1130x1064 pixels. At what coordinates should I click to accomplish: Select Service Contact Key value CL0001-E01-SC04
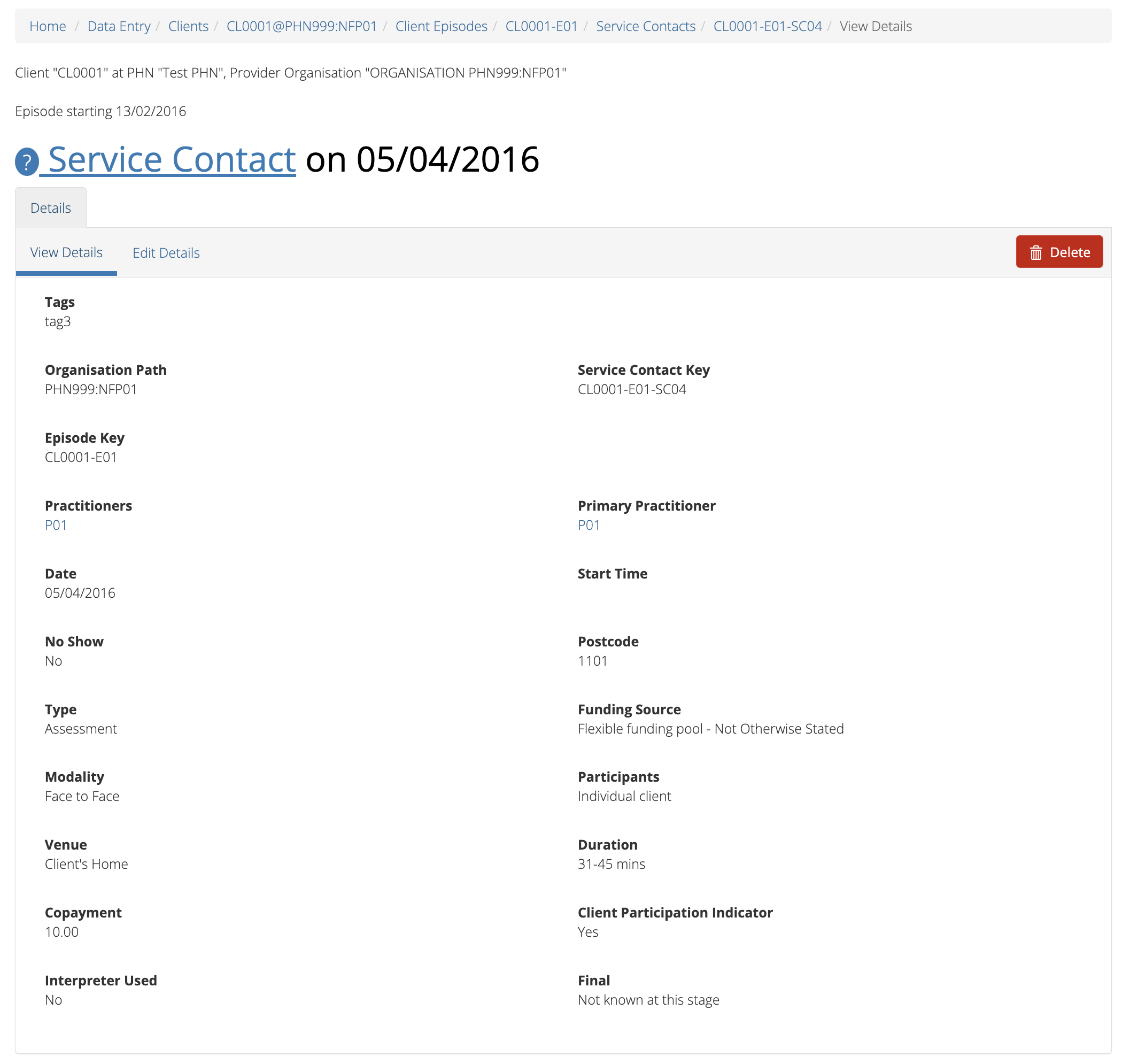[631, 390]
